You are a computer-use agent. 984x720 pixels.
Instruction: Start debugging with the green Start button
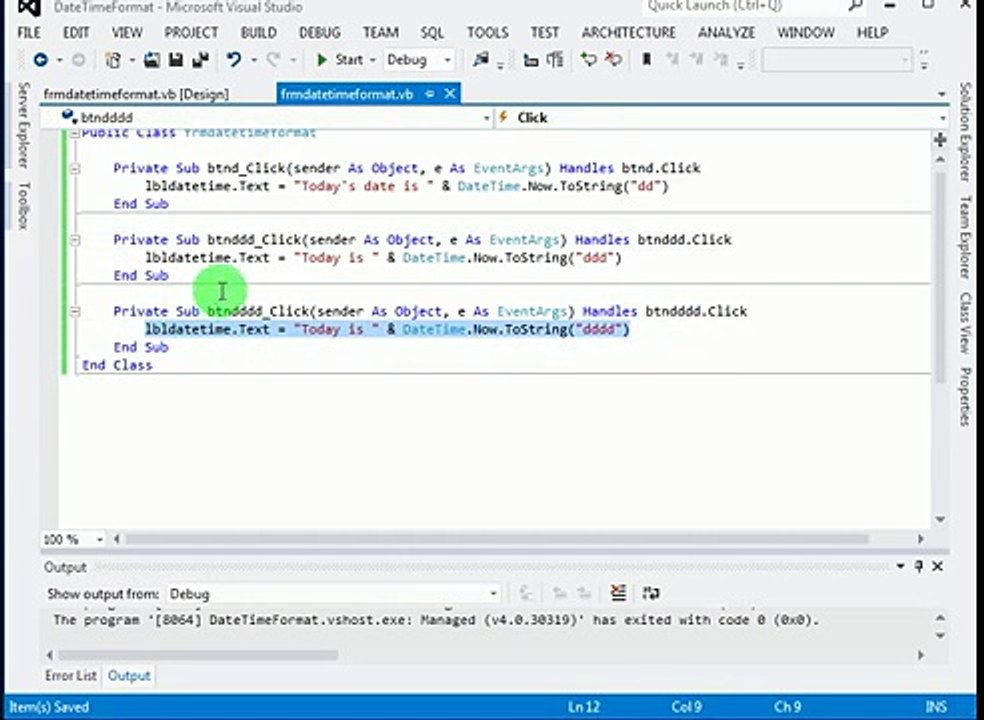[340, 60]
